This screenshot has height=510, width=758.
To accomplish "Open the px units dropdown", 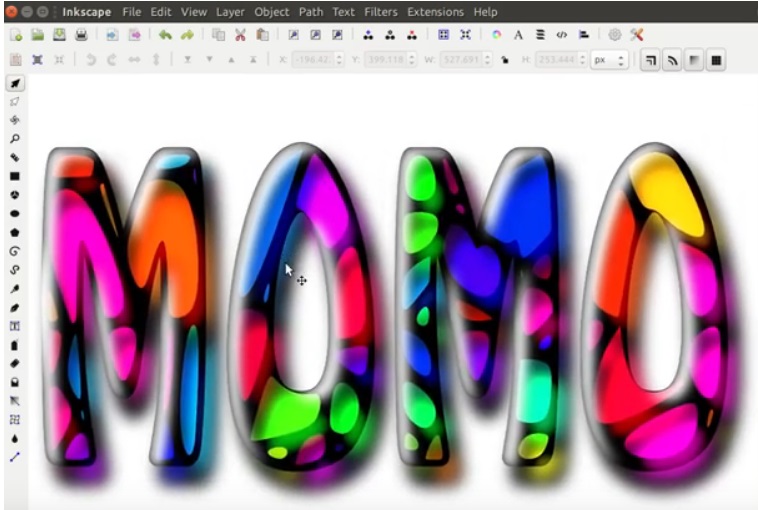I will tap(609, 60).
